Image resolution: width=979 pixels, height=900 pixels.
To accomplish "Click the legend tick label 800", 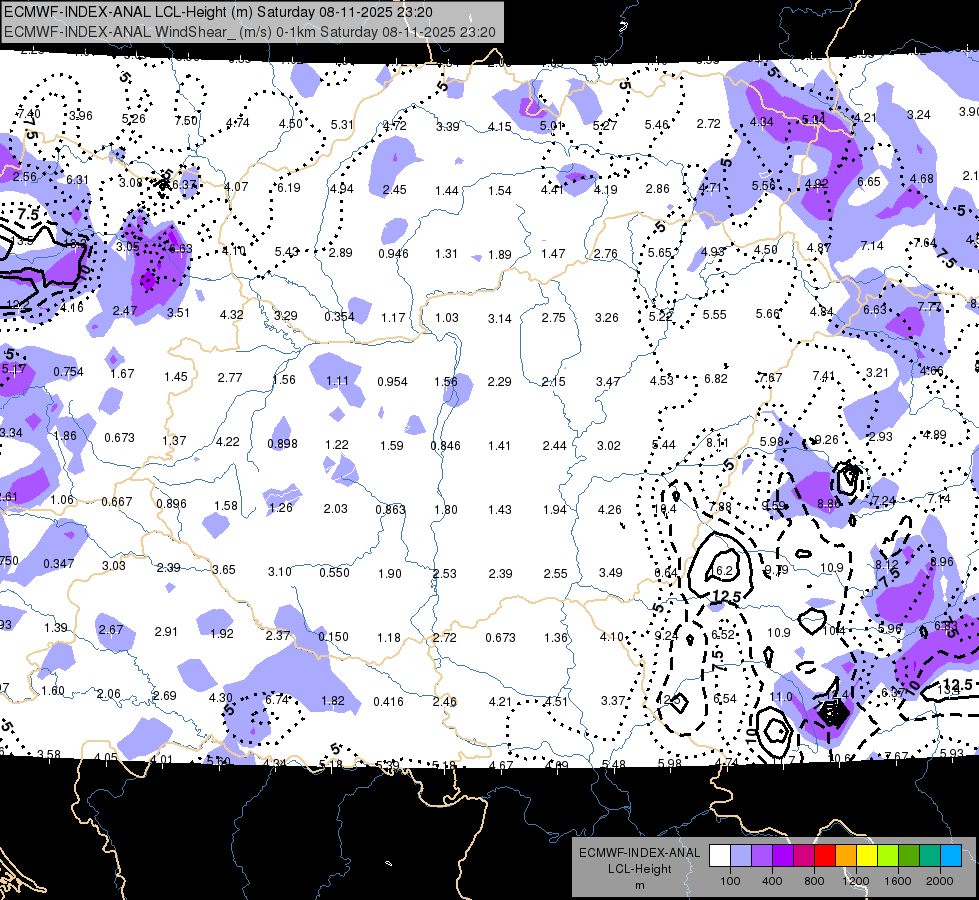I will tap(814, 881).
